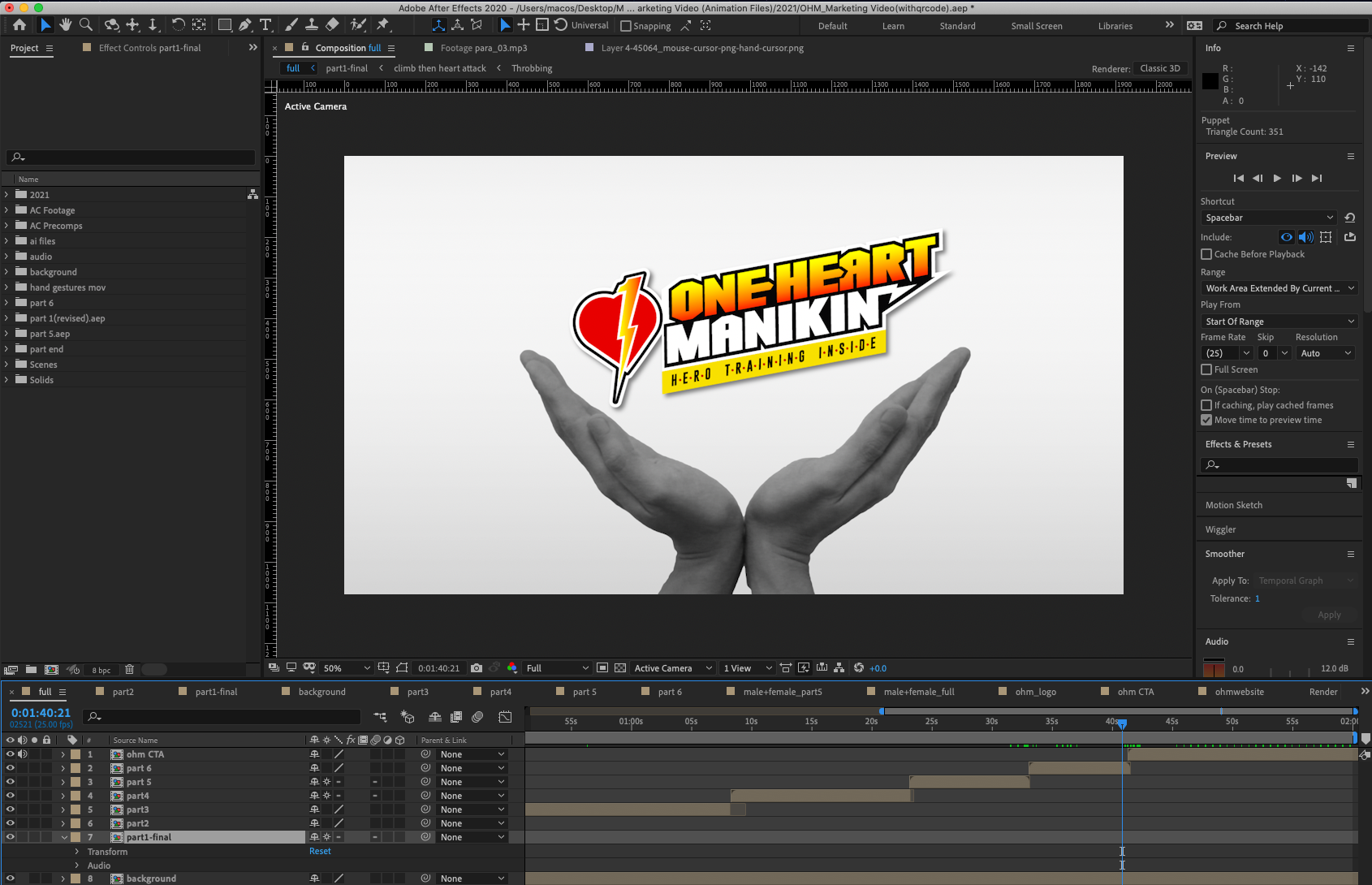Select the Hand tool
Screen dimensions: 1372x885
tap(66, 25)
